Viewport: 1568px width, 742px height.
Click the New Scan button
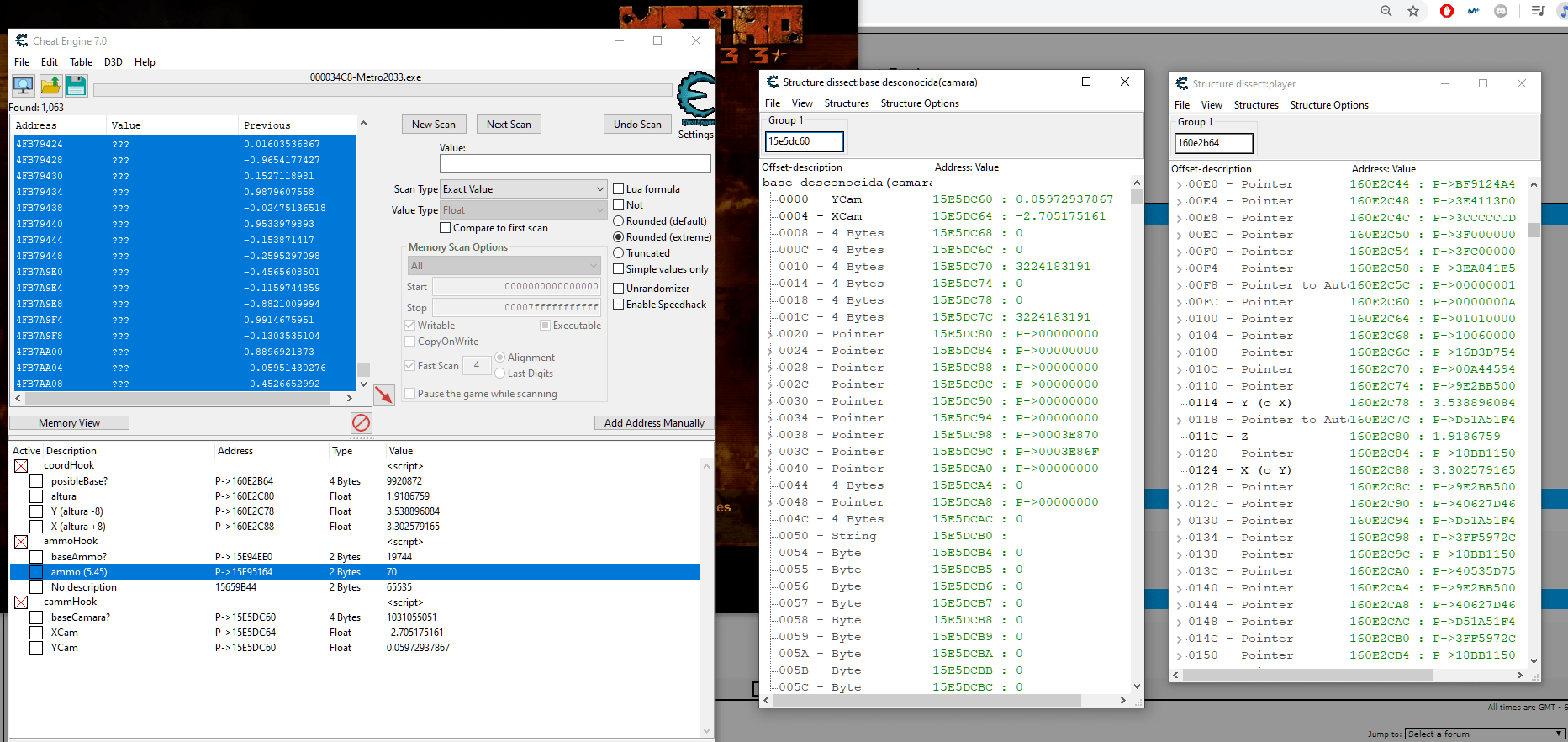pyautogui.click(x=434, y=125)
